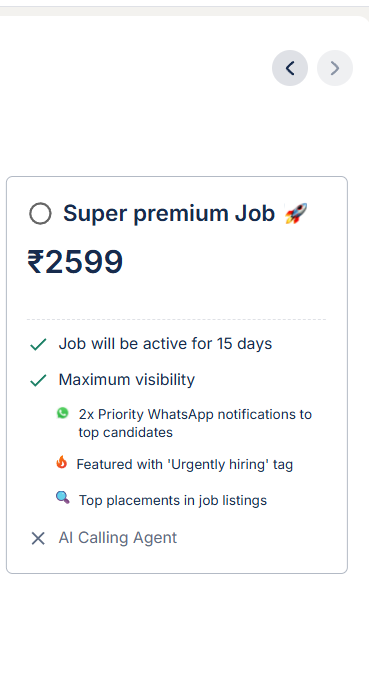Viewport: 369px width, 676px height.
Task: Click the Super premium Job title
Action: [x=169, y=213]
